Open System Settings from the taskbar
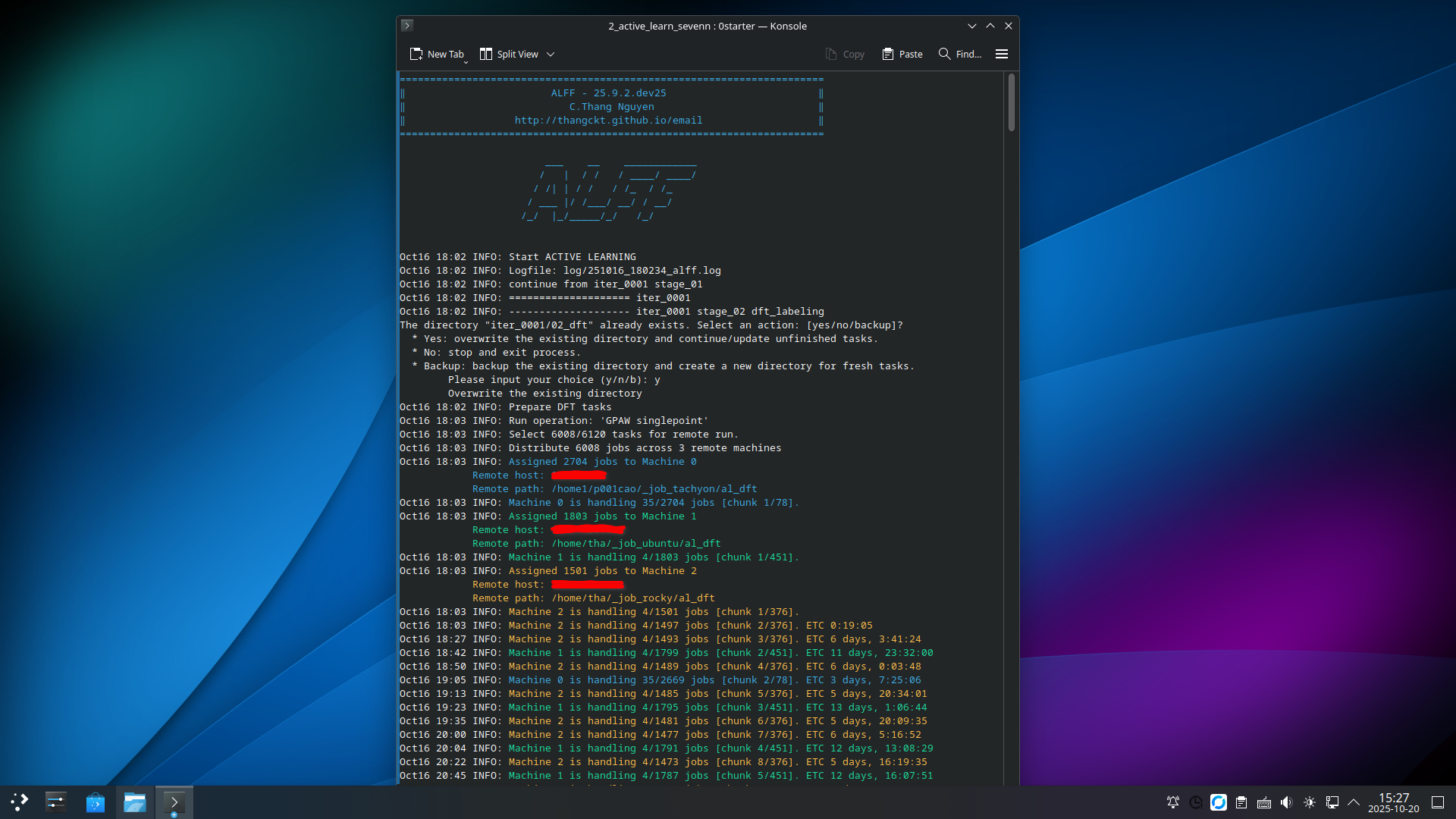The height and width of the screenshot is (819, 1456). tap(56, 802)
